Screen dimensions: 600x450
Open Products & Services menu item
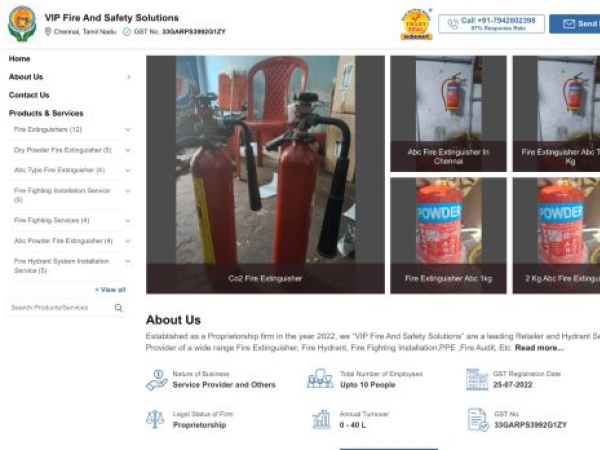46,113
